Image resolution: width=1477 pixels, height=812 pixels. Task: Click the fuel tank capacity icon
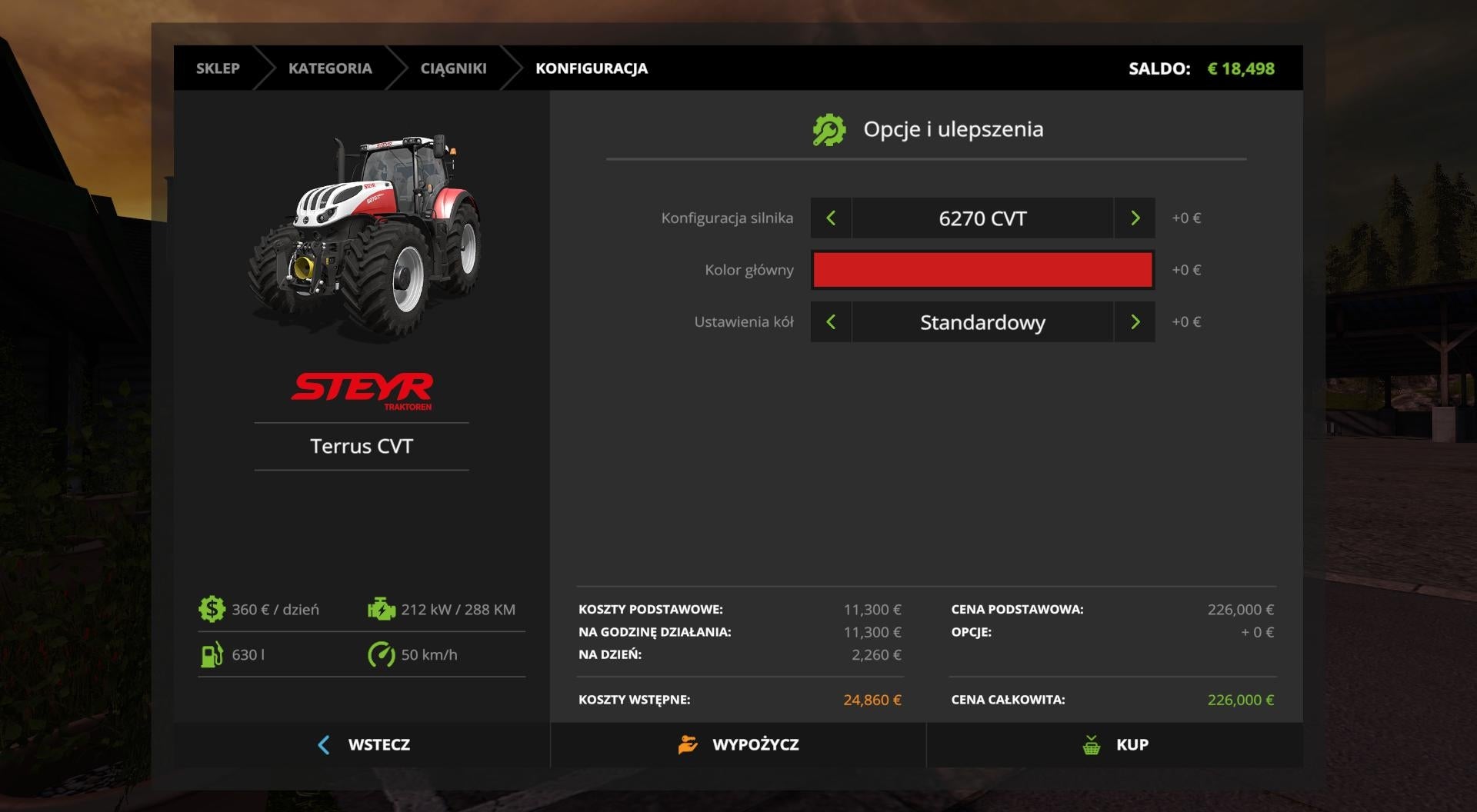pos(212,654)
